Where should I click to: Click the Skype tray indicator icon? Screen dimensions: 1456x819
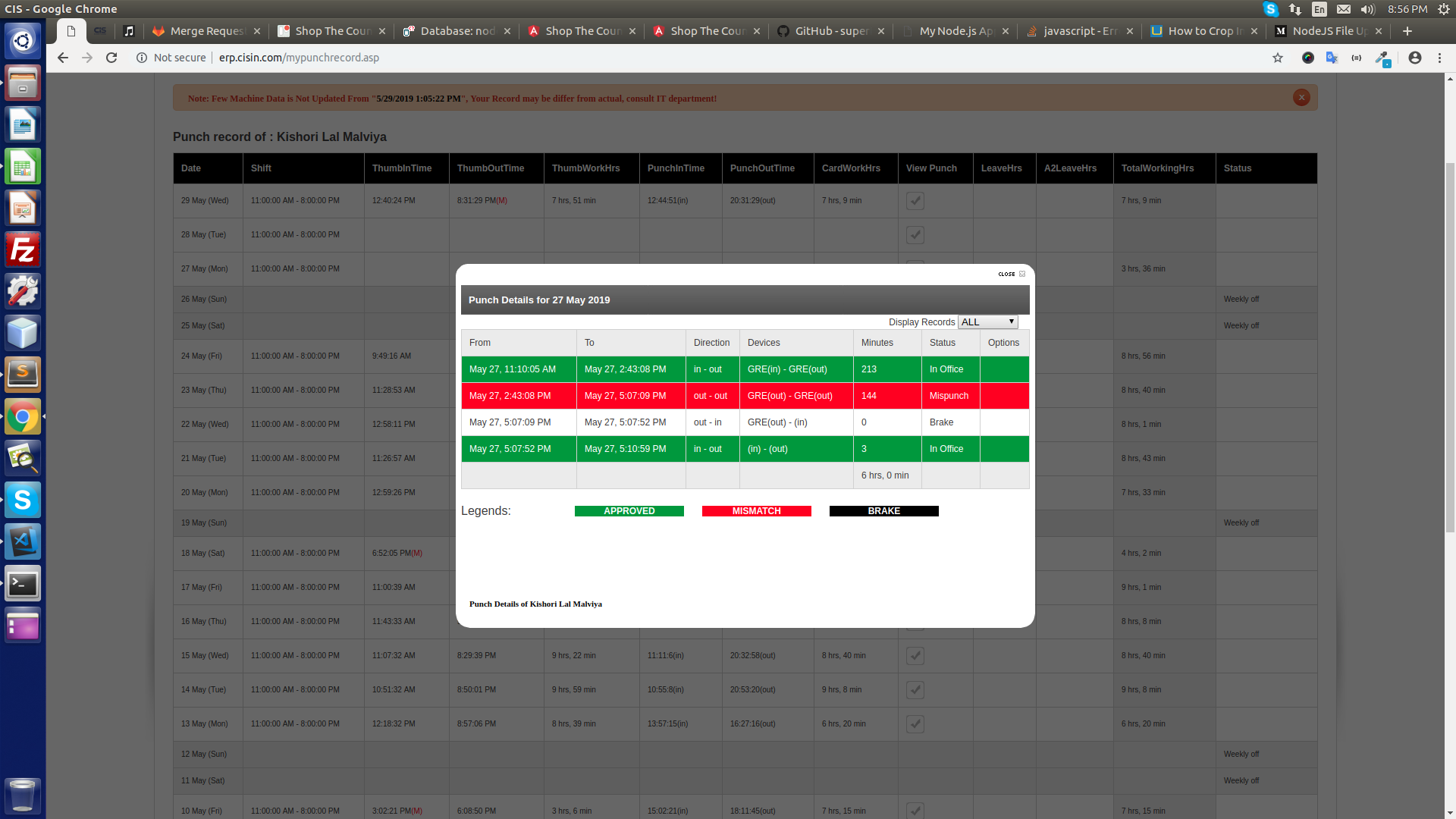1271,9
